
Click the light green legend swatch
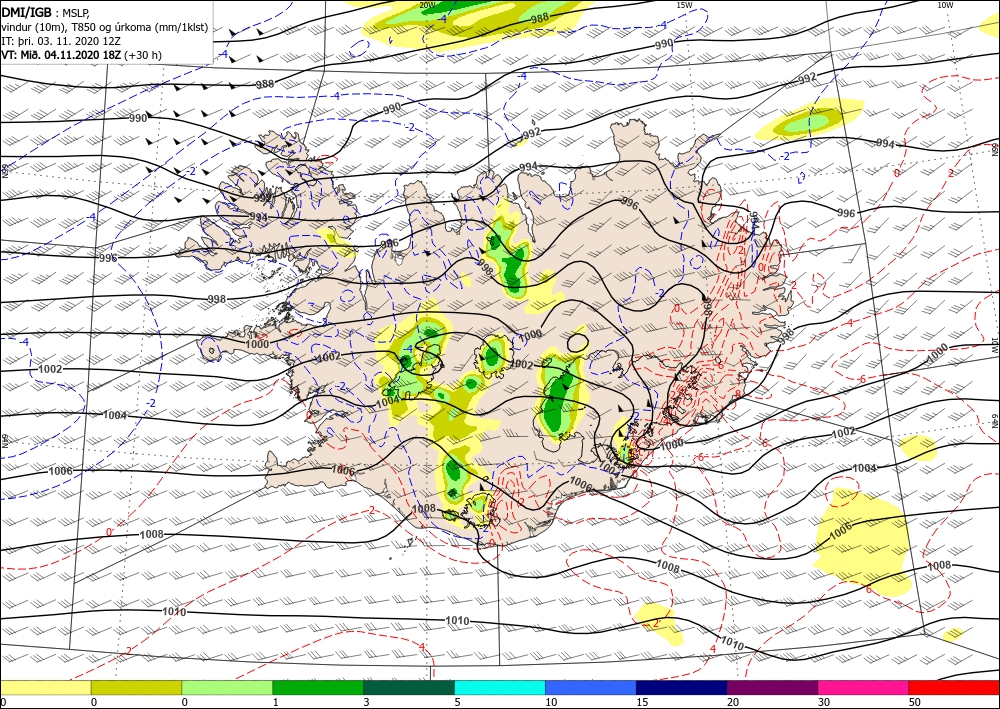pyautogui.click(x=227, y=687)
